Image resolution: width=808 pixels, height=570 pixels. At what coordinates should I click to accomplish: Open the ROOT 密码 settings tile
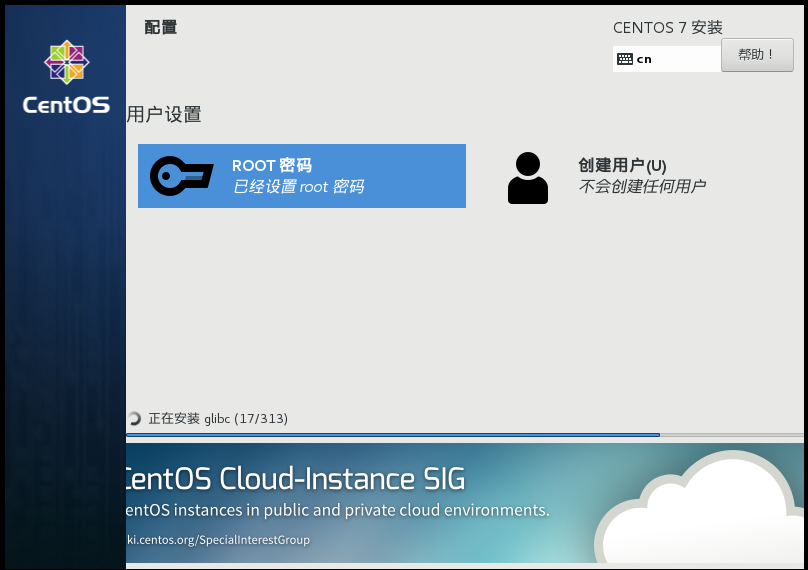pyautogui.click(x=302, y=176)
